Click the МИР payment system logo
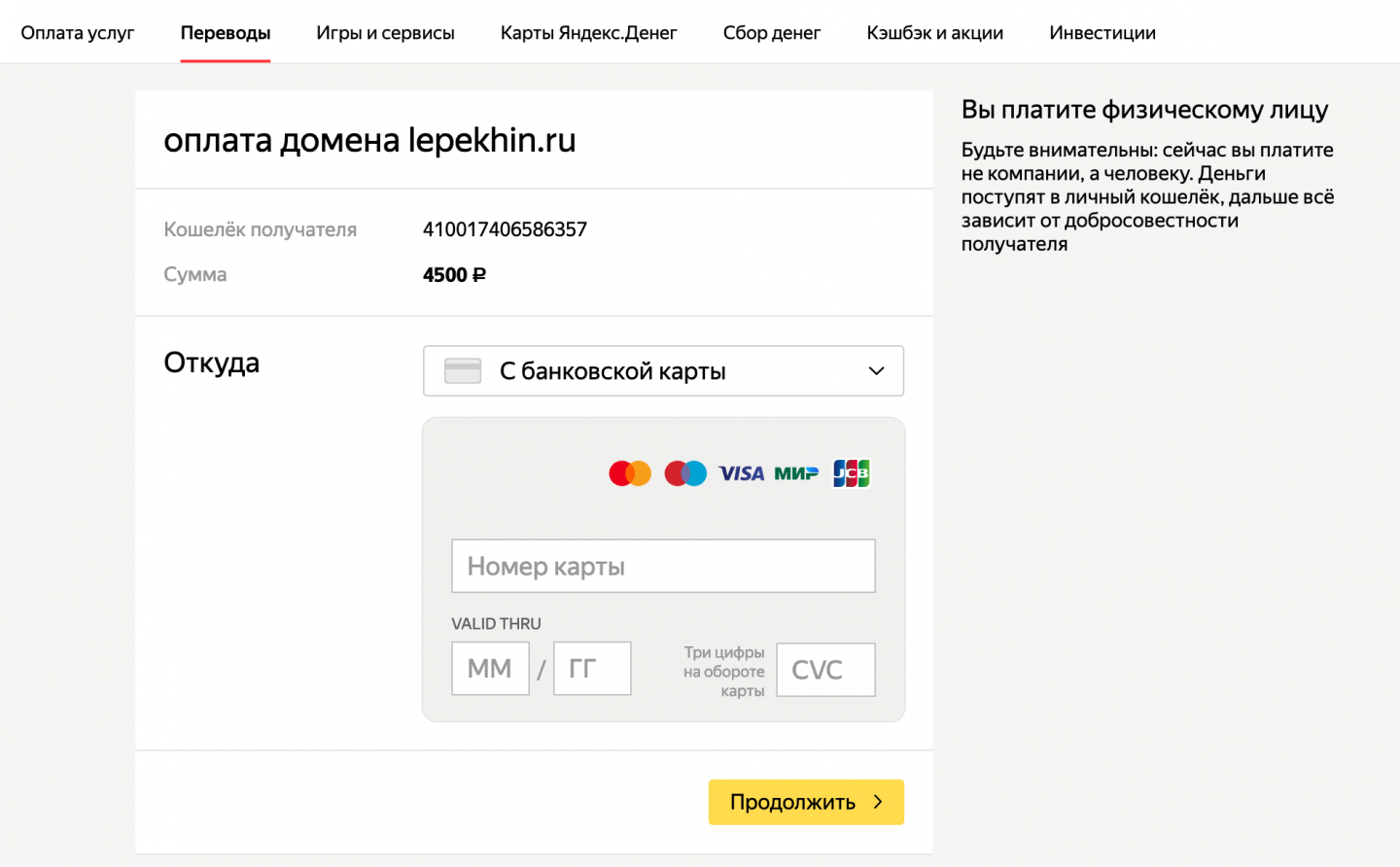Image resolution: width=1400 pixels, height=867 pixels. pyautogui.click(x=796, y=473)
